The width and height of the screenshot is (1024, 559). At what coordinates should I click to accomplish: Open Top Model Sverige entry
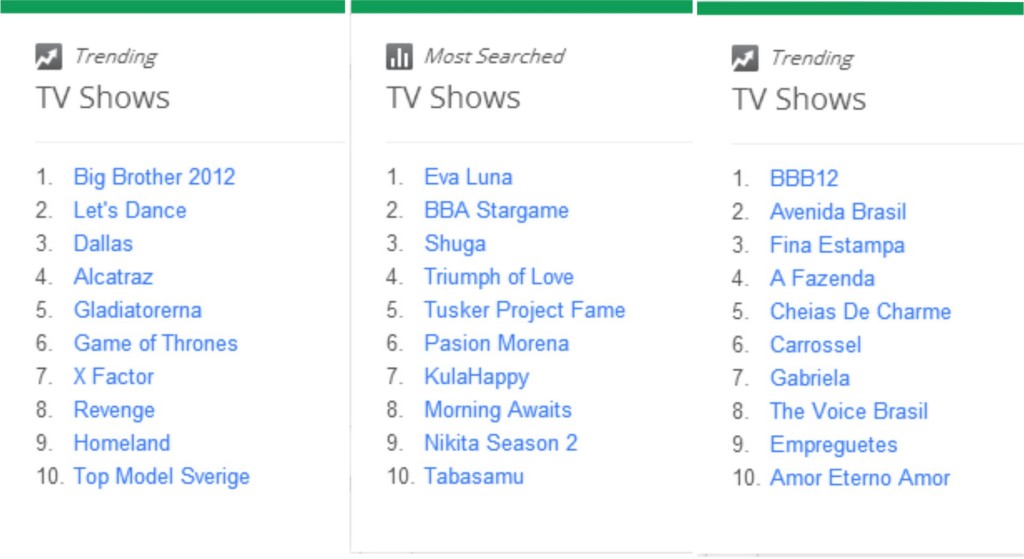point(161,476)
